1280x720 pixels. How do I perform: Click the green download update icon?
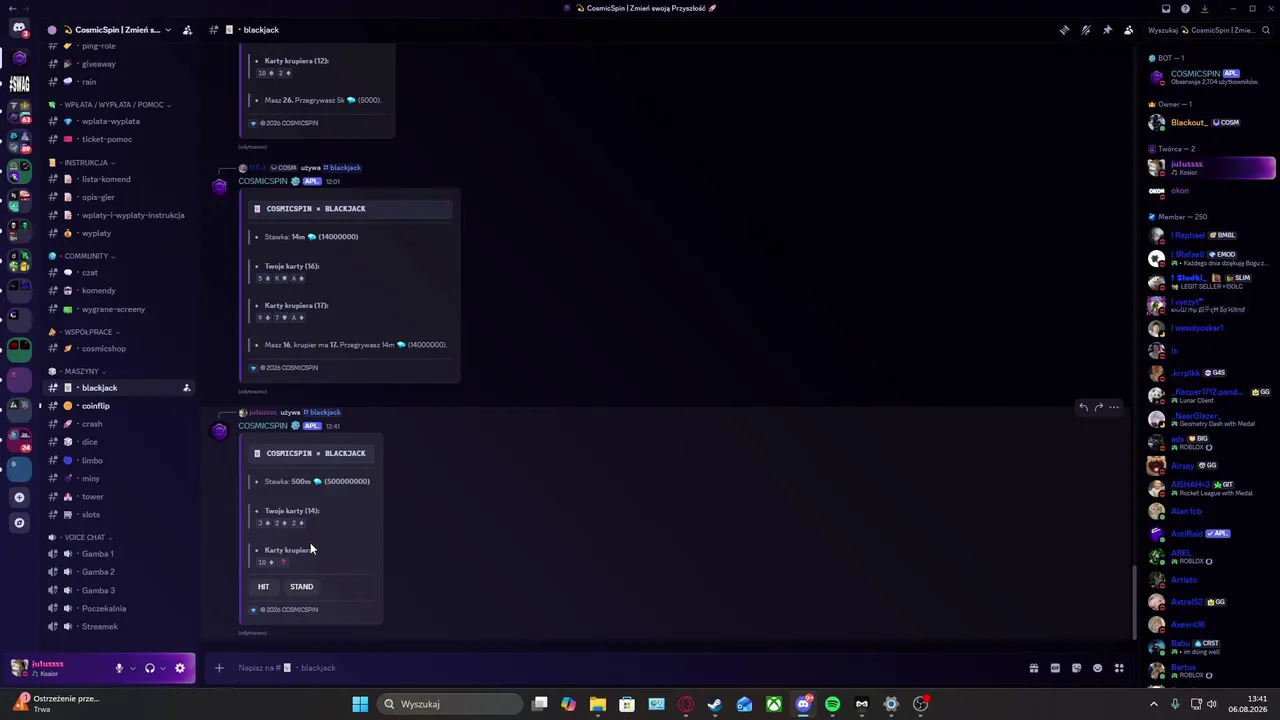[x=1205, y=8]
